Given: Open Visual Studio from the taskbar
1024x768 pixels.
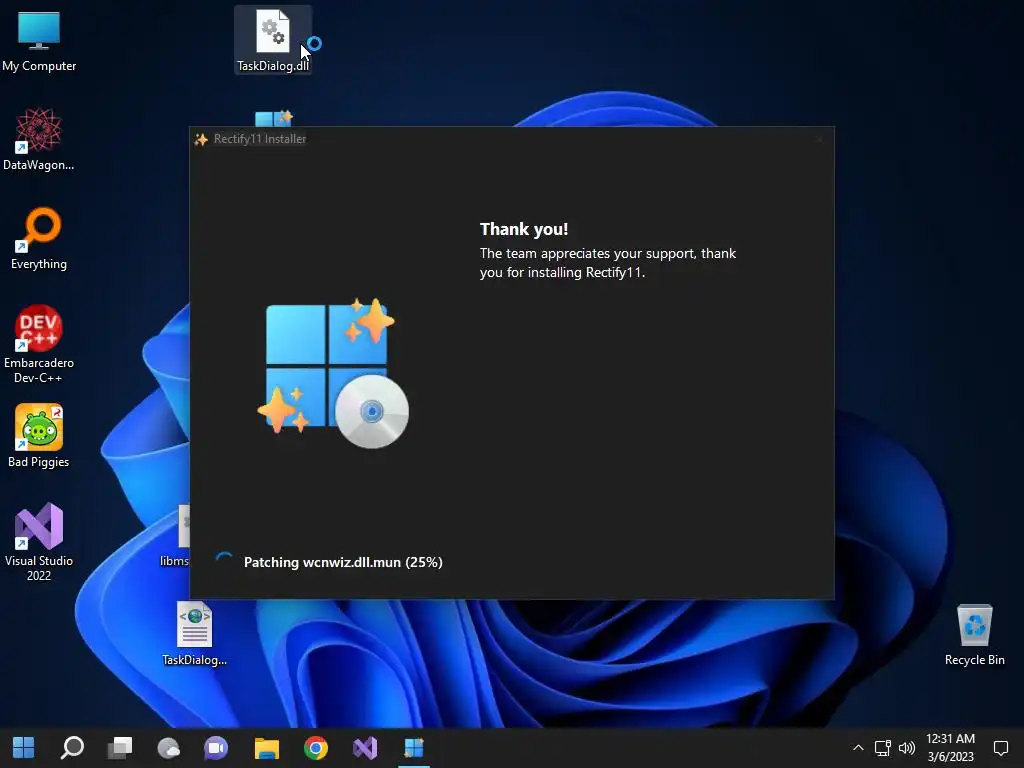Looking at the screenshot, I should [x=365, y=748].
